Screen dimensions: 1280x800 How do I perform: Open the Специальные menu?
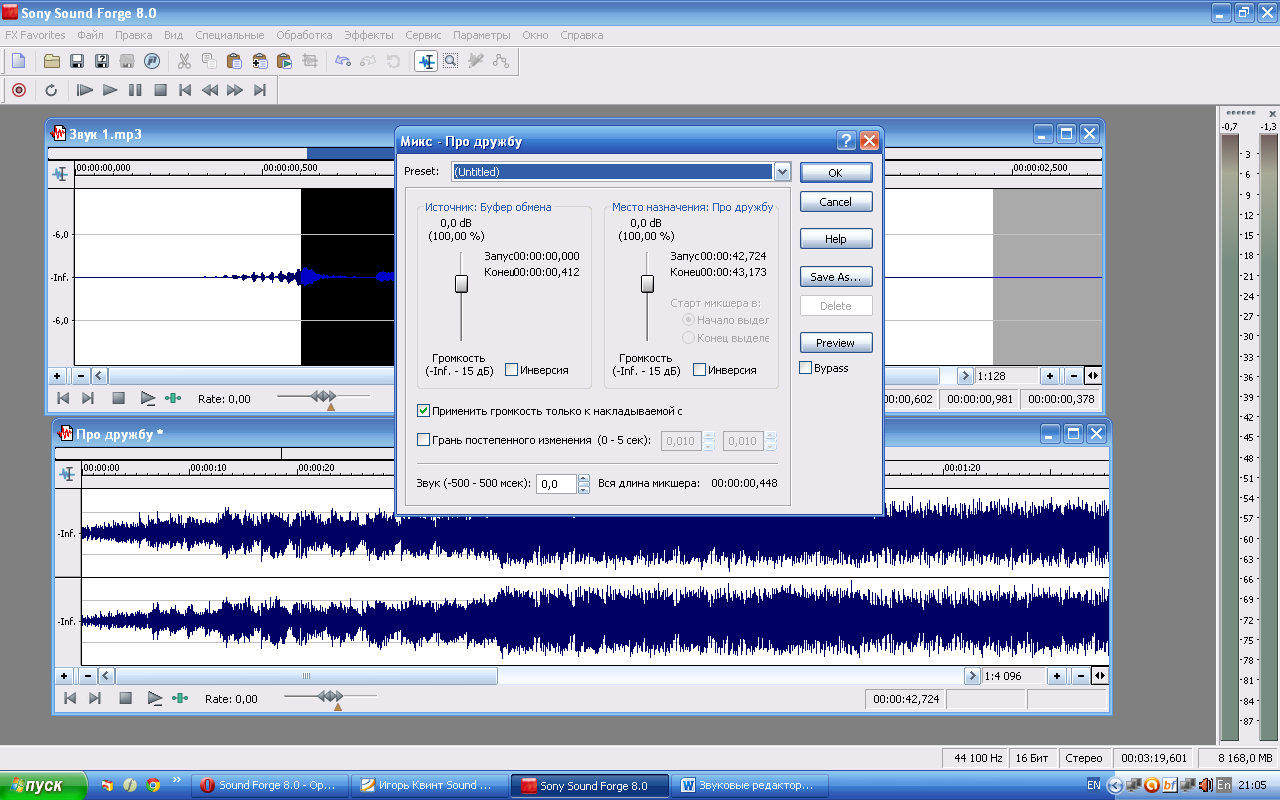click(x=230, y=35)
